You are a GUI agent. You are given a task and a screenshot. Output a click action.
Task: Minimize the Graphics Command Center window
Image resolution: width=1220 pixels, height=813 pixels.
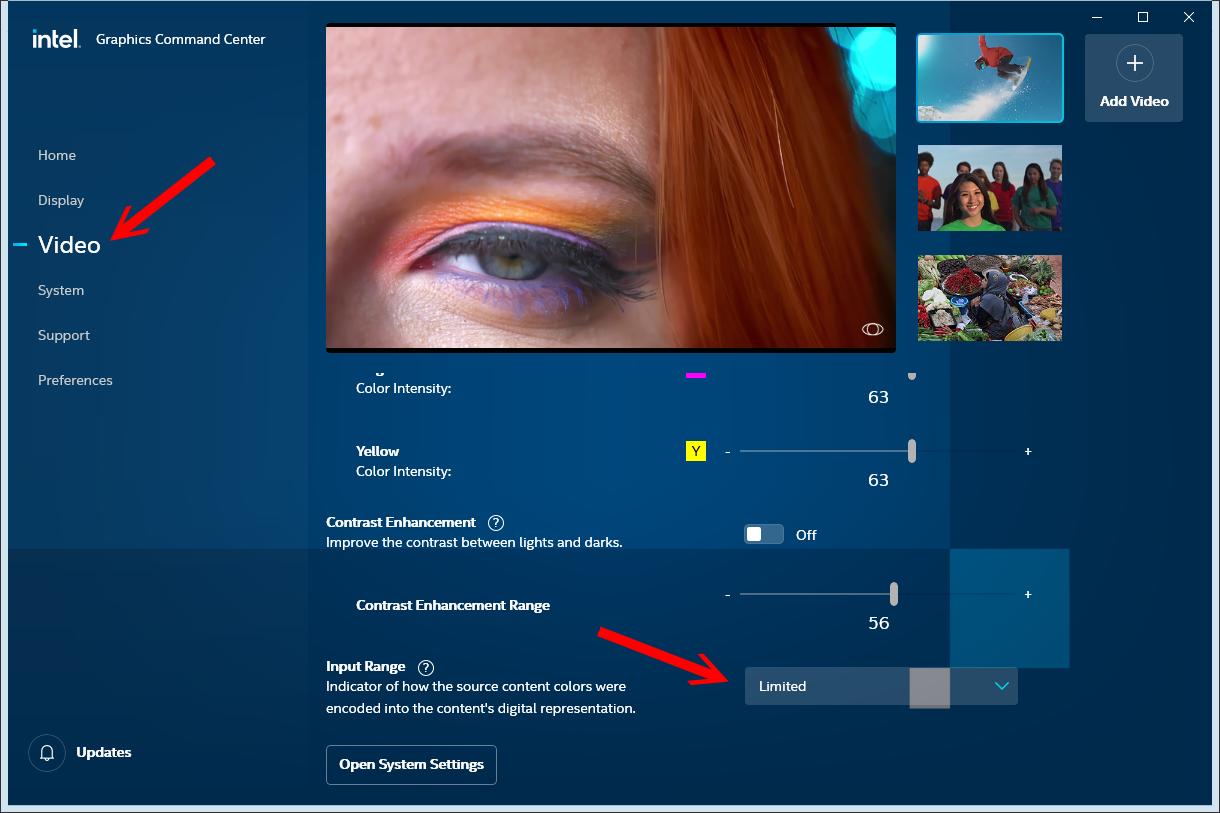1098,17
